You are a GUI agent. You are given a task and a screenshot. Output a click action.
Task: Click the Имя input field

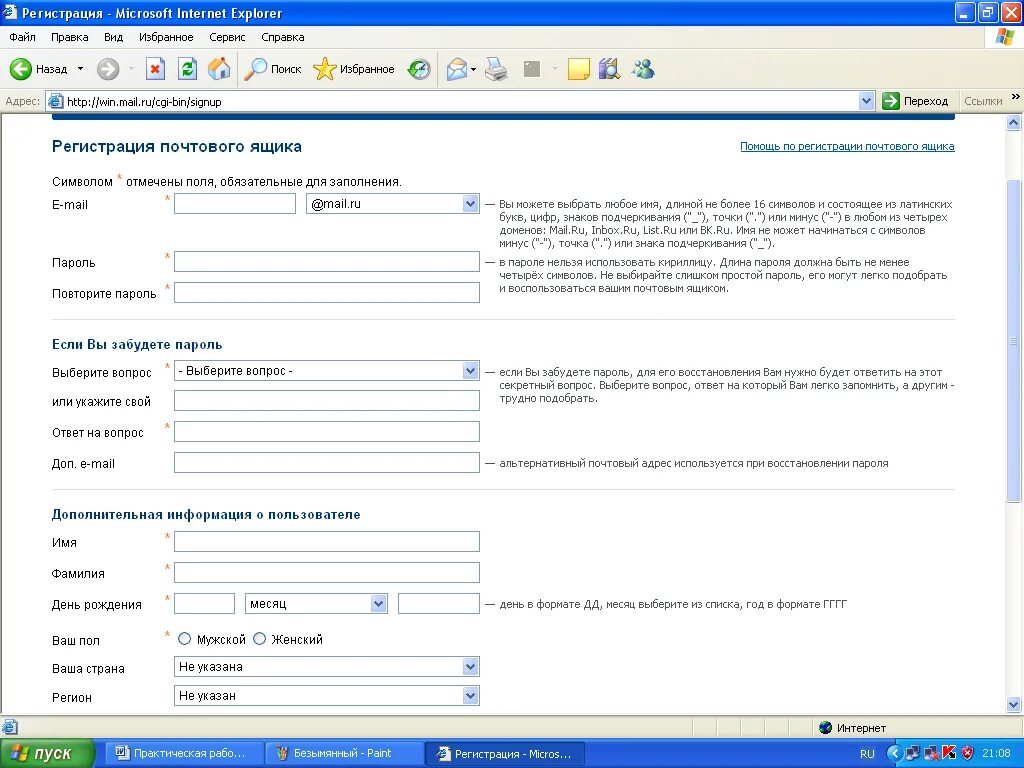[327, 541]
